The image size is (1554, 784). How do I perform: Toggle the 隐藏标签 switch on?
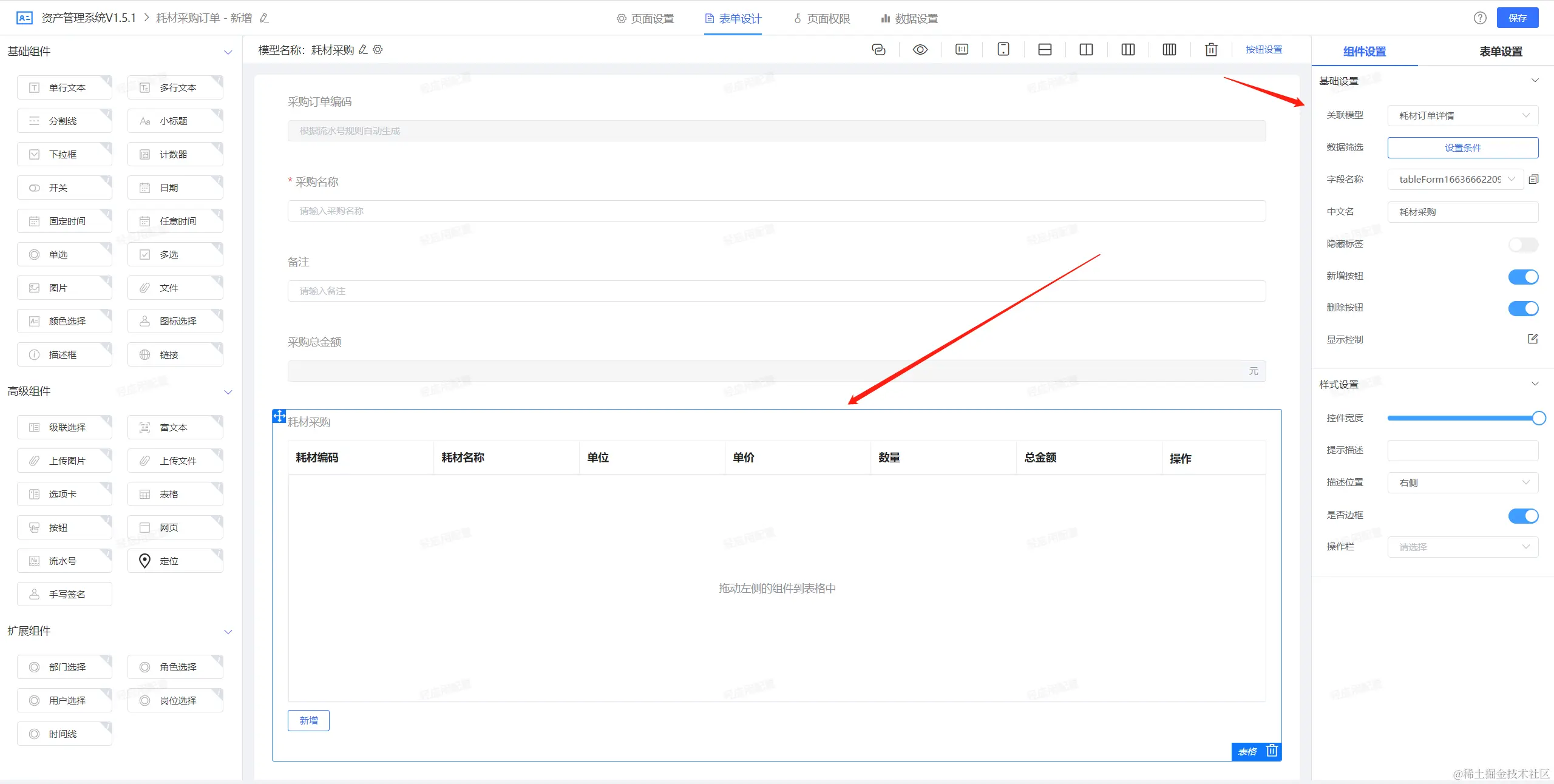pyautogui.click(x=1523, y=245)
